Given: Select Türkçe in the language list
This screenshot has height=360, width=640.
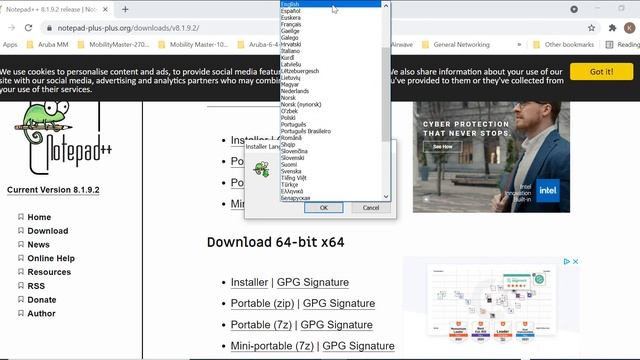Looking at the screenshot, I should pos(331,184).
